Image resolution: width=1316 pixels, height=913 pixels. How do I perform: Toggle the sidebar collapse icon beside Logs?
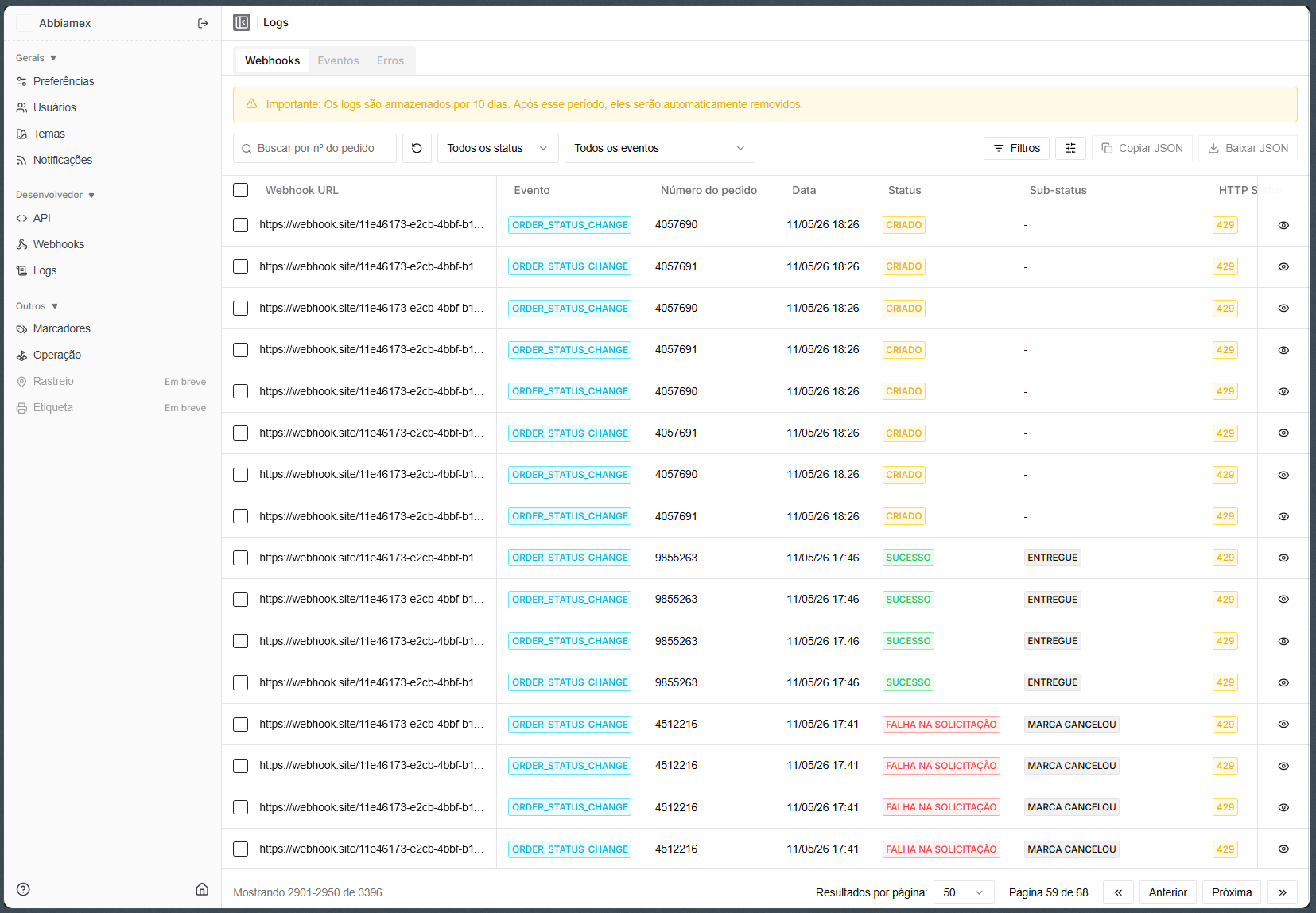click(242, 22)
